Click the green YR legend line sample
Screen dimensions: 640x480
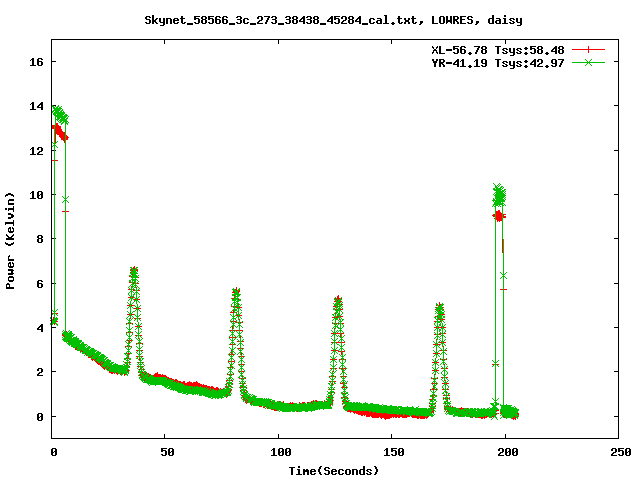[x=588, y=62]
